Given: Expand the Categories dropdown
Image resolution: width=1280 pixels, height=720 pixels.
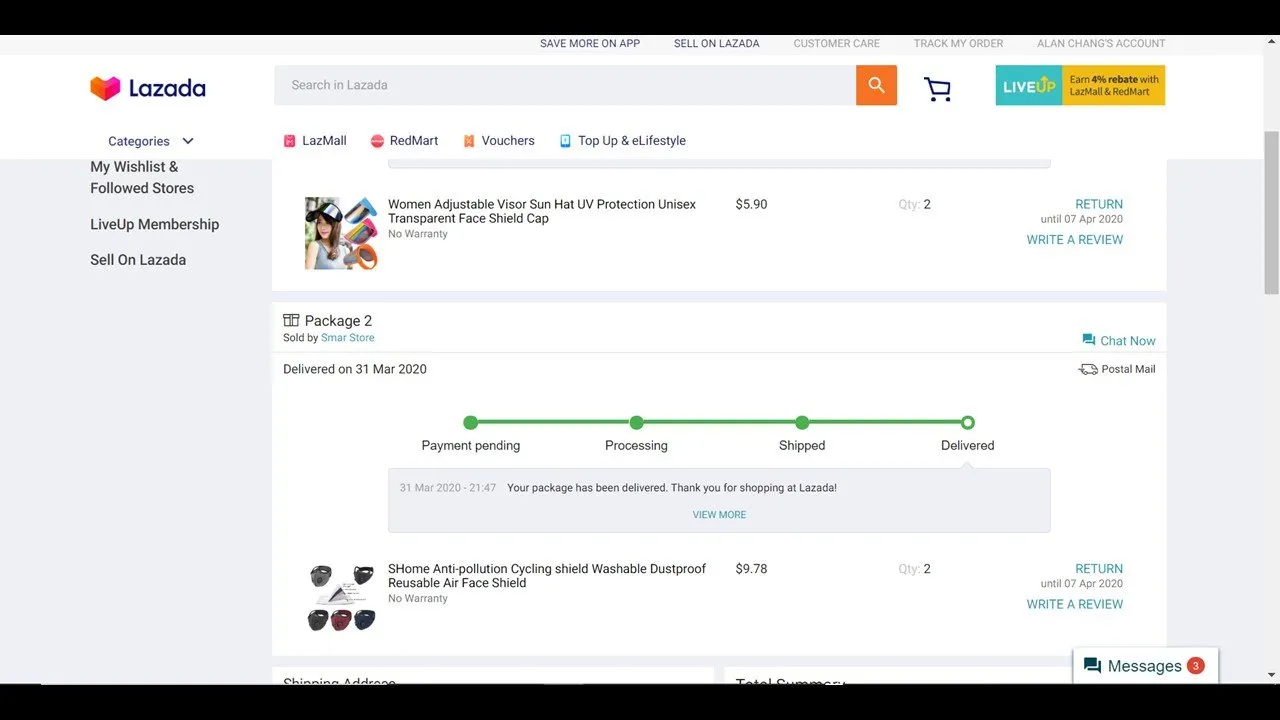Looking at the screenshot, I should pyautogui.click(x=150, y=141).
